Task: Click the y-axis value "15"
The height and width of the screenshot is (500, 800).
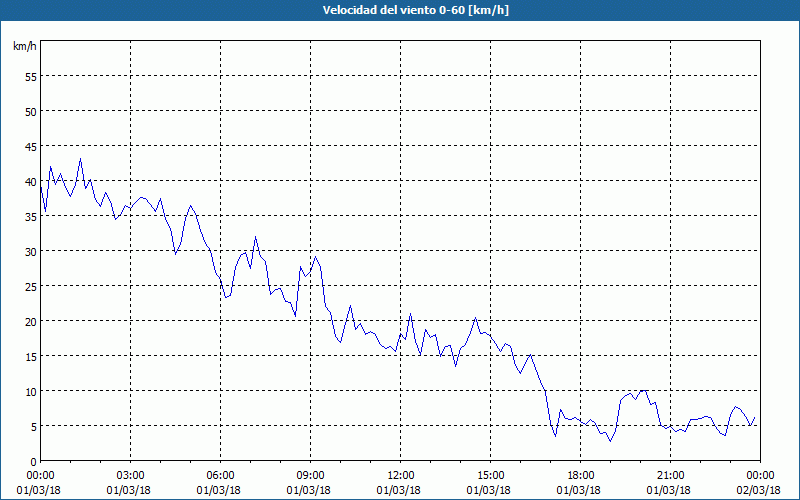Action: tap(31, 356)
